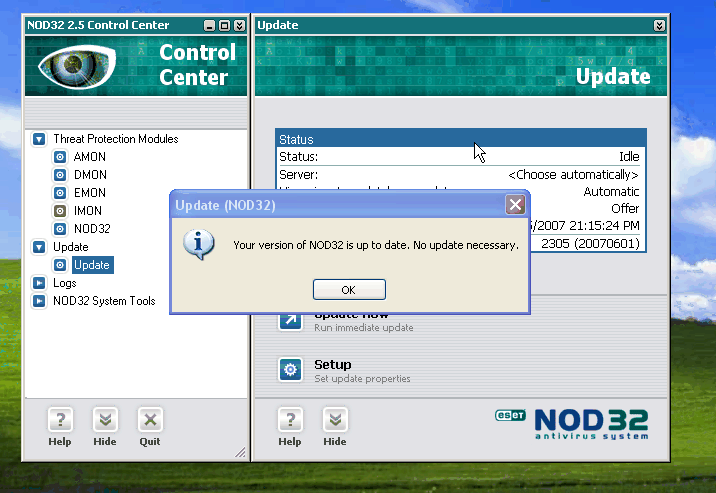Open Setup gear icon
The image size is (716, 493).
click(290, 369)
